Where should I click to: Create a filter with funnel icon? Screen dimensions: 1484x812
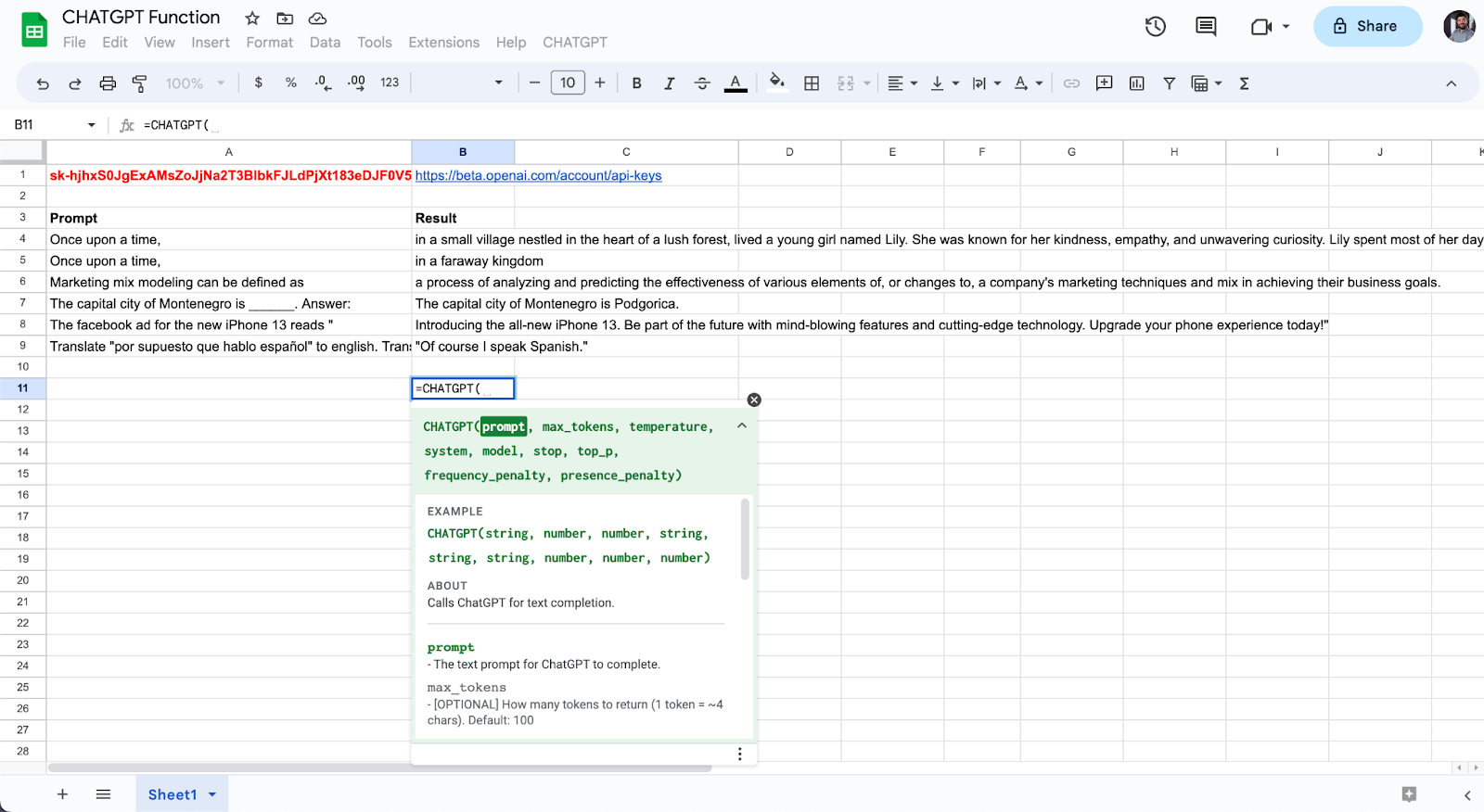tap(1169, 83)
